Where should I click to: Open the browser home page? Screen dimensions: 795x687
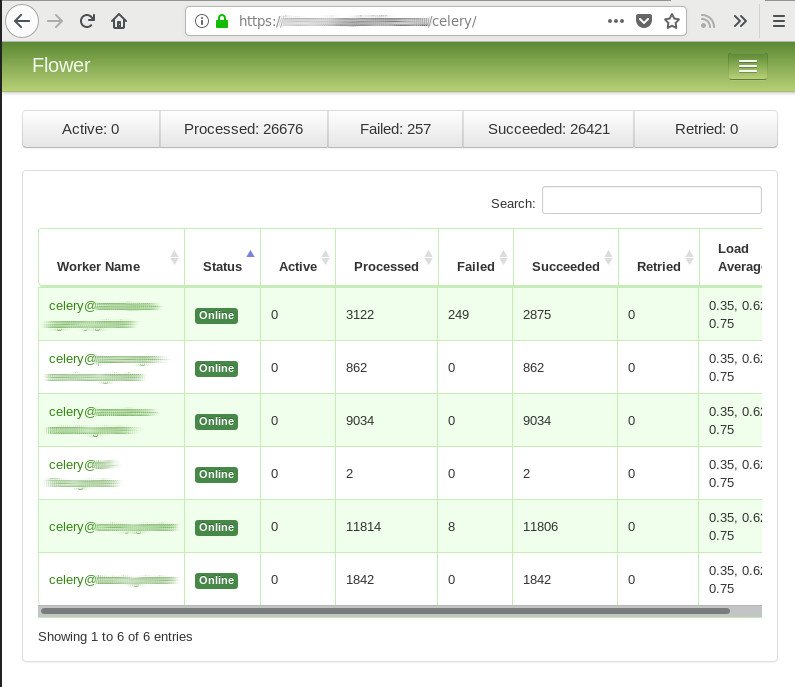click(119, 21)
